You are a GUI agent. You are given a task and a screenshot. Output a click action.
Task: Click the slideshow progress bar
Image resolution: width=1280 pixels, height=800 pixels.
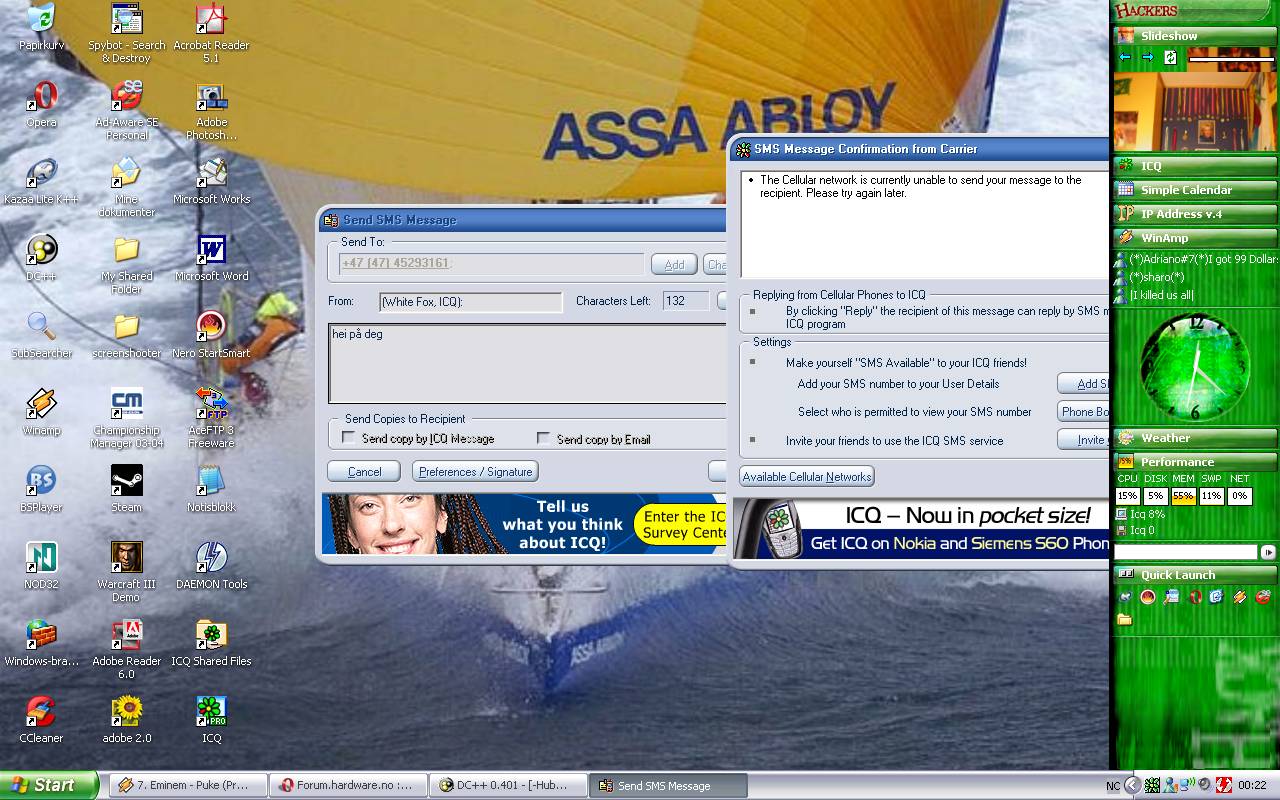pyautogui.click(x=1230, y=61)
